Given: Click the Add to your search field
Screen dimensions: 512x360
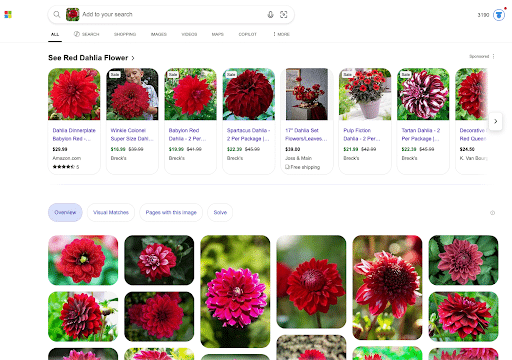Looking at the screenshot, I should [x=172, y=14].
